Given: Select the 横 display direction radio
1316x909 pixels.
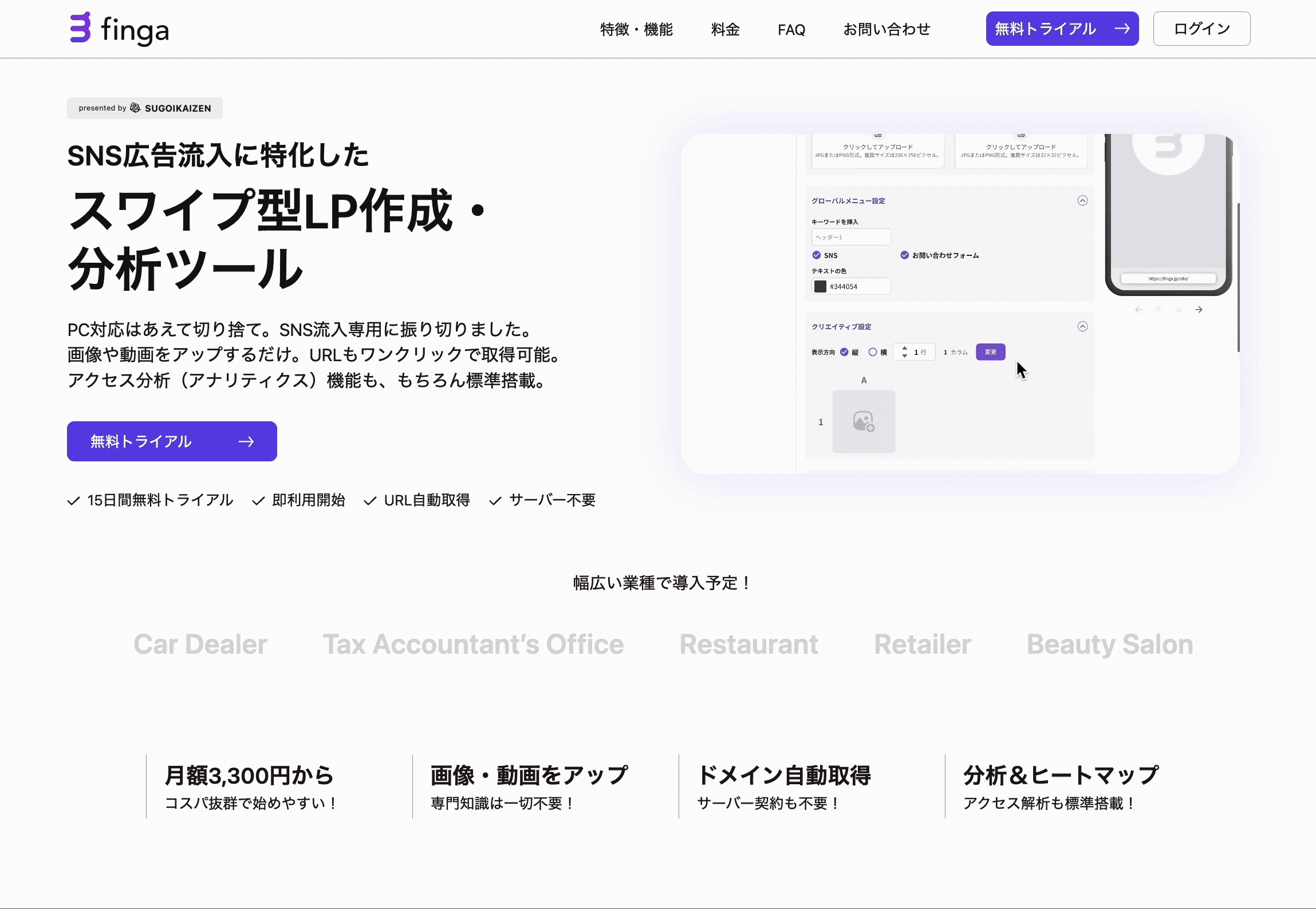Looking at the screenshot, I should coord(873,352).
